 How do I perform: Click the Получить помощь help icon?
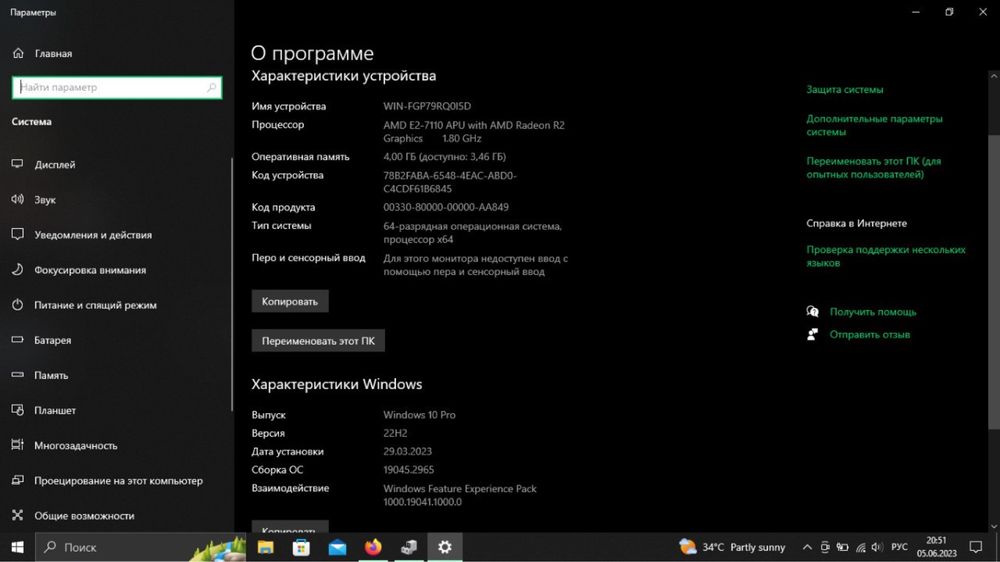tap(812, 311)
